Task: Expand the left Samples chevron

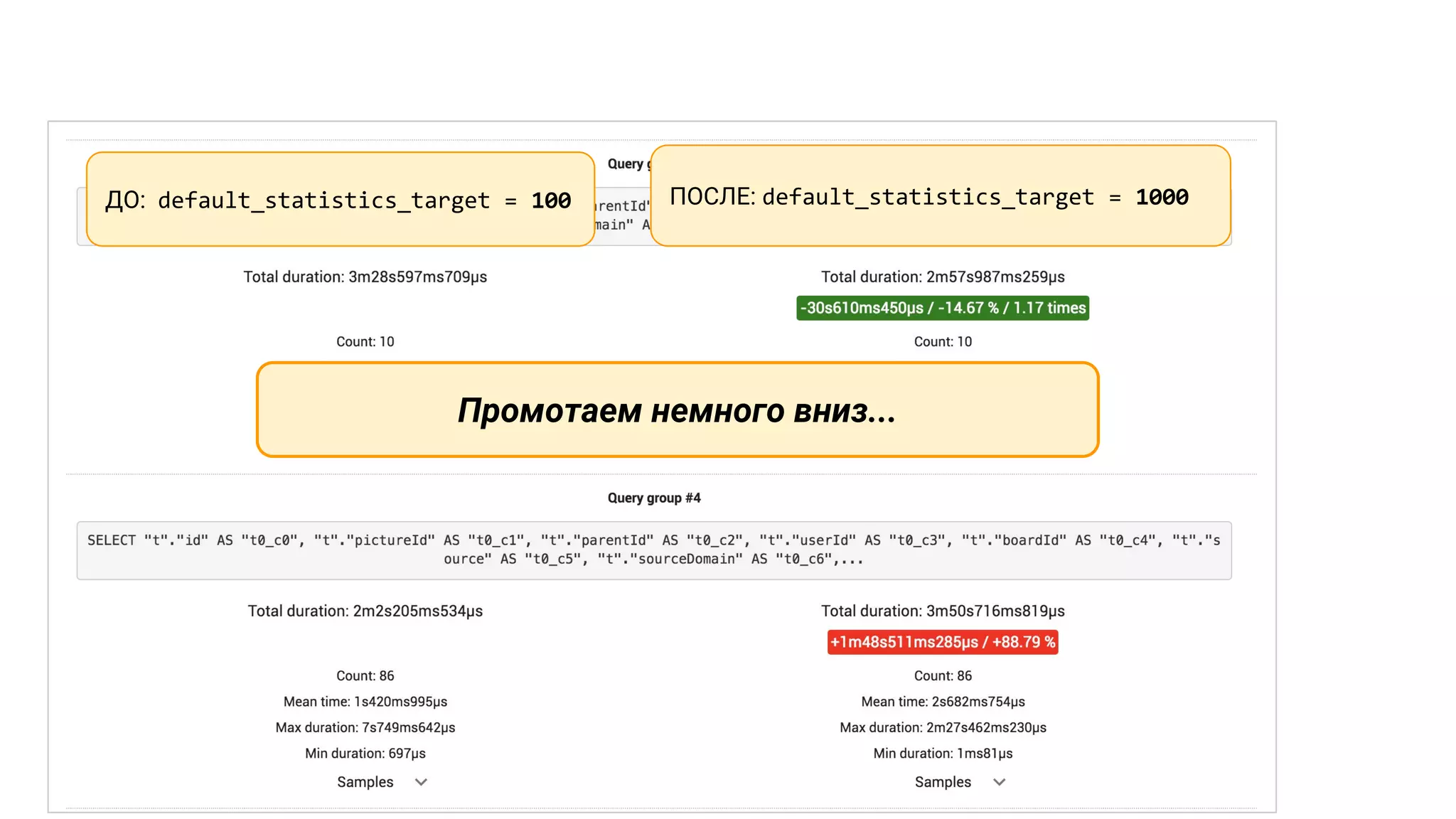Action: 421,782
